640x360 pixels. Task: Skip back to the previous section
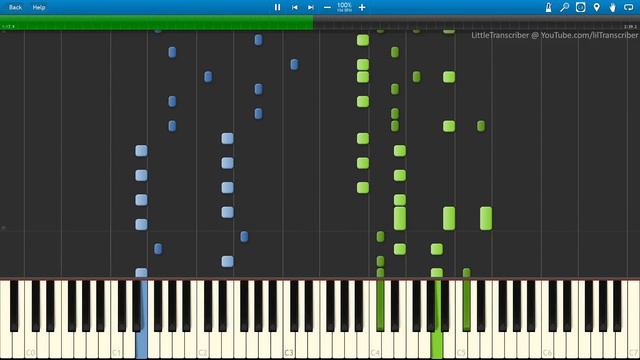pyautogui.click(x=294, y=7)
